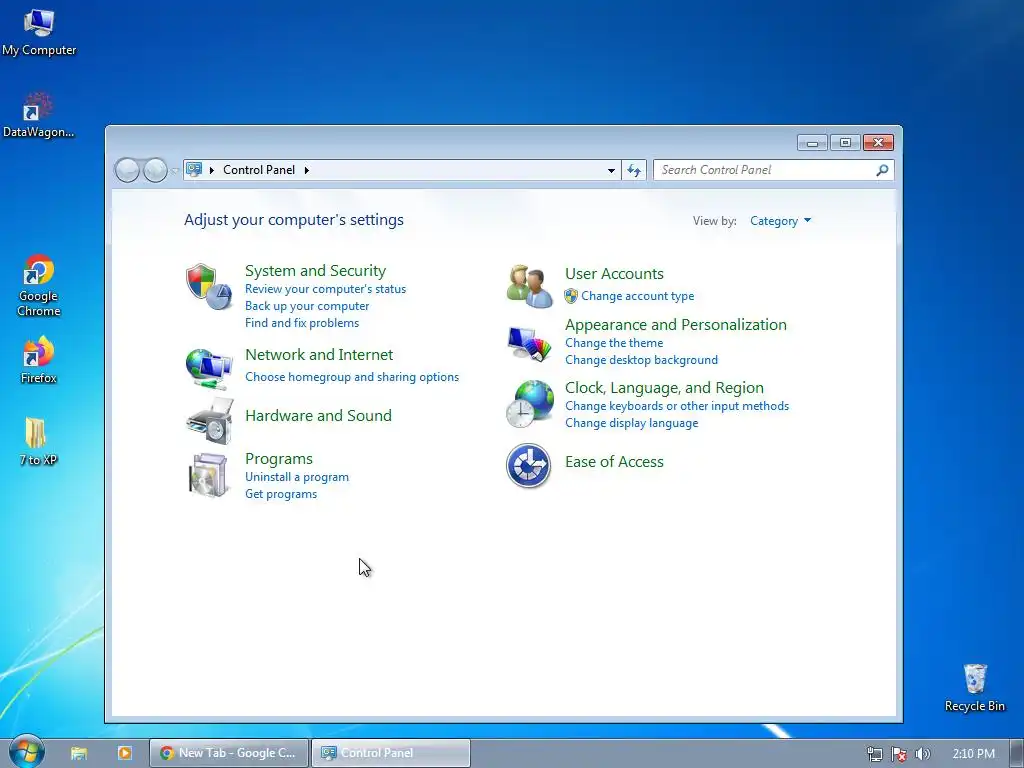Image resolution: width=1024 pixels, height=768 pixels.
Task: Click the 2:10 PM taskbar clock
Action: click(x=973, y=754)
